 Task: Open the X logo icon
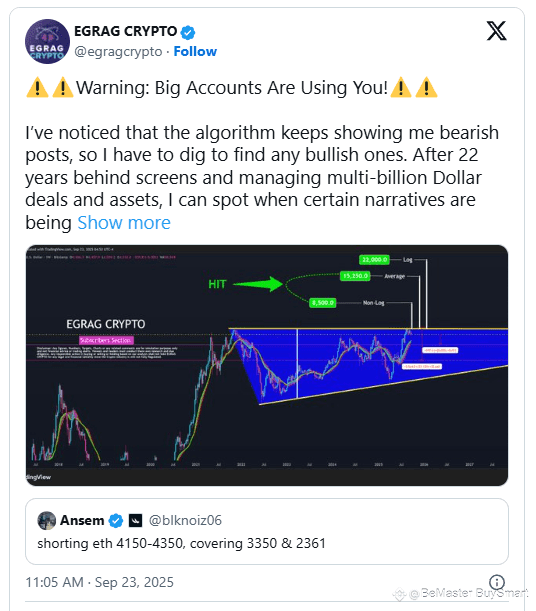pos(496,31)
